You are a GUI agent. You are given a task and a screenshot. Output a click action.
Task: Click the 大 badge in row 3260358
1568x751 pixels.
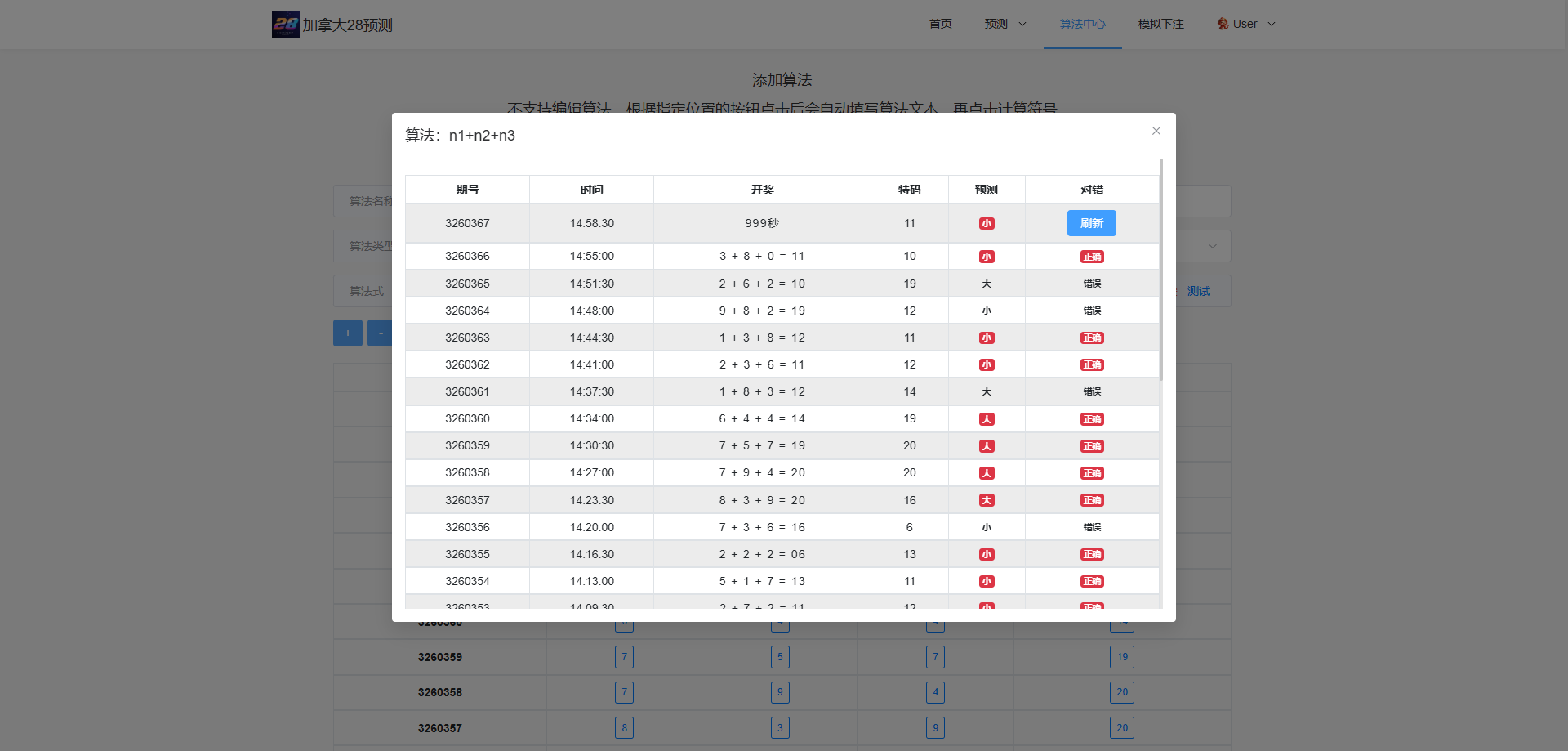[987, 473]
